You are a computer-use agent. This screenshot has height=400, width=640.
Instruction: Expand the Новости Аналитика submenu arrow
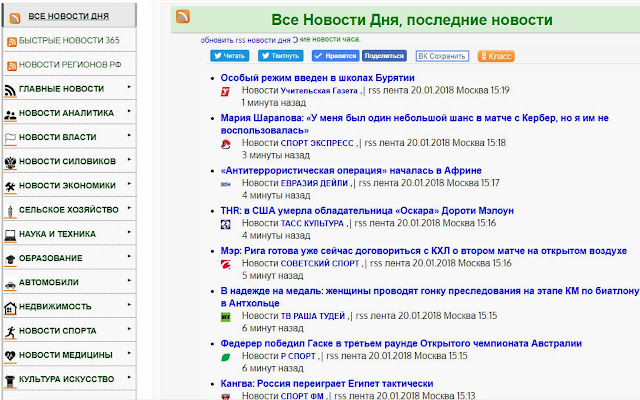pos(129,111)
